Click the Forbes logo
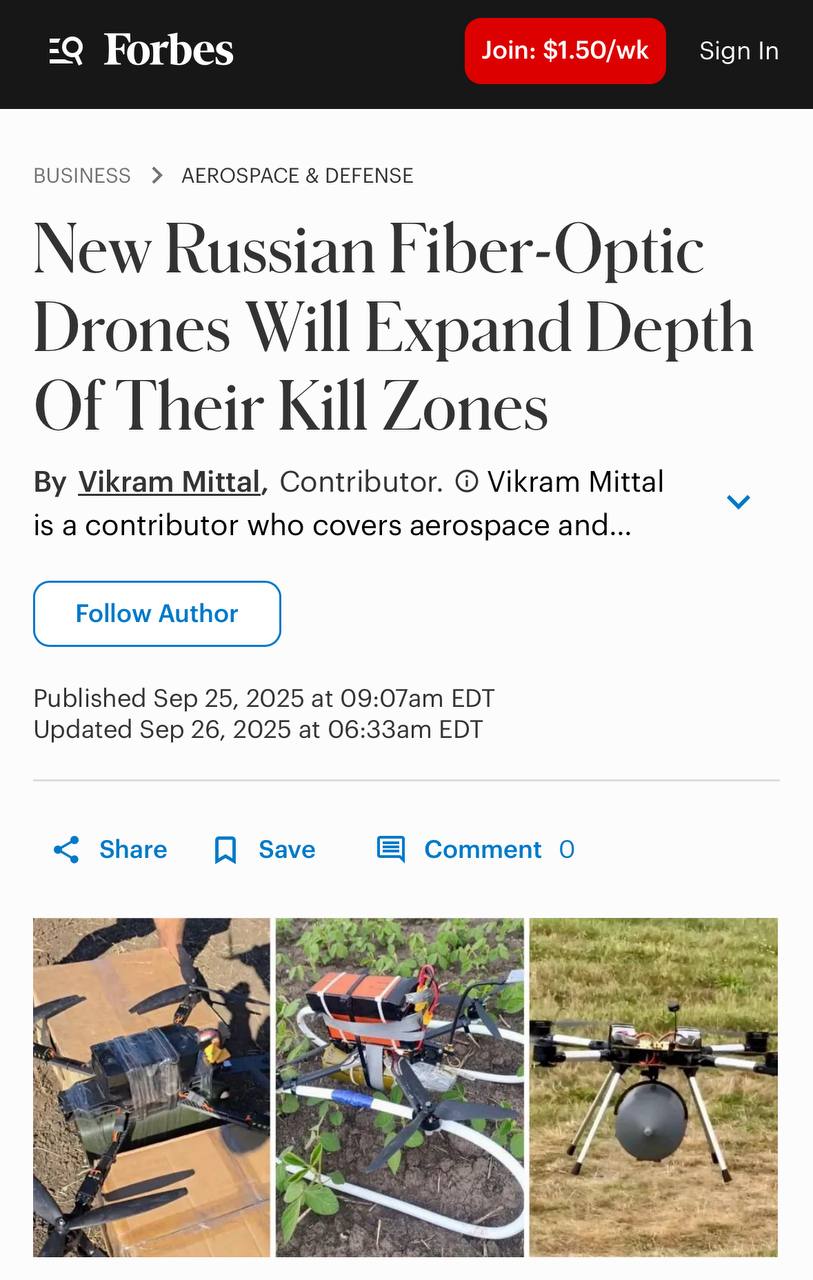 pos(169,50)
